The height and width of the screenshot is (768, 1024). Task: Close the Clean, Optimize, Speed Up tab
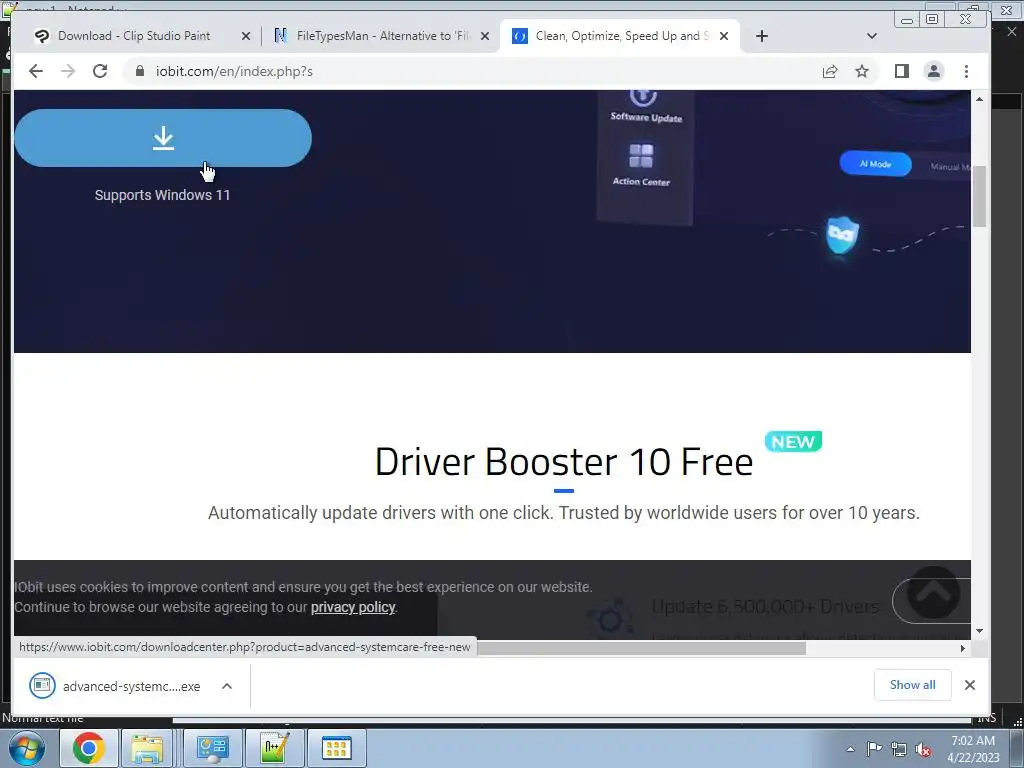(x=724, y=37)
